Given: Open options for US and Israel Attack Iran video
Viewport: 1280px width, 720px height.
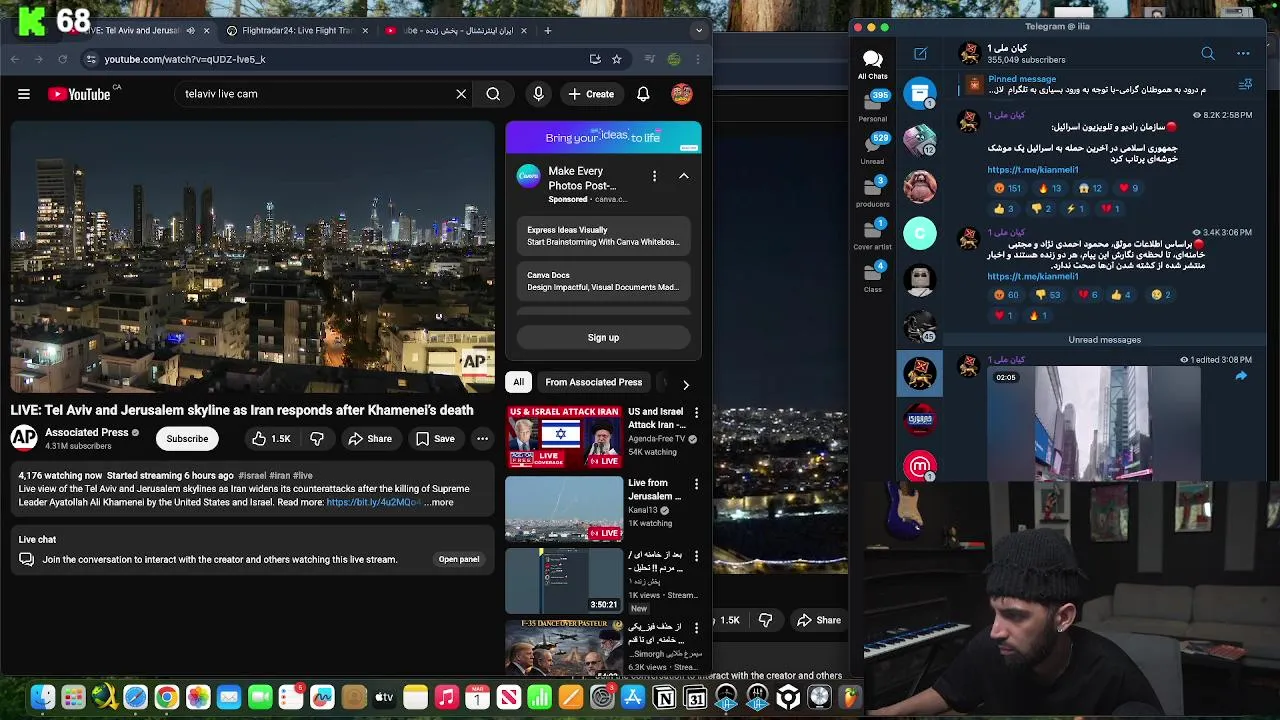Looking at the screenshot, I should pyautogui.click(x=696, y=412).
